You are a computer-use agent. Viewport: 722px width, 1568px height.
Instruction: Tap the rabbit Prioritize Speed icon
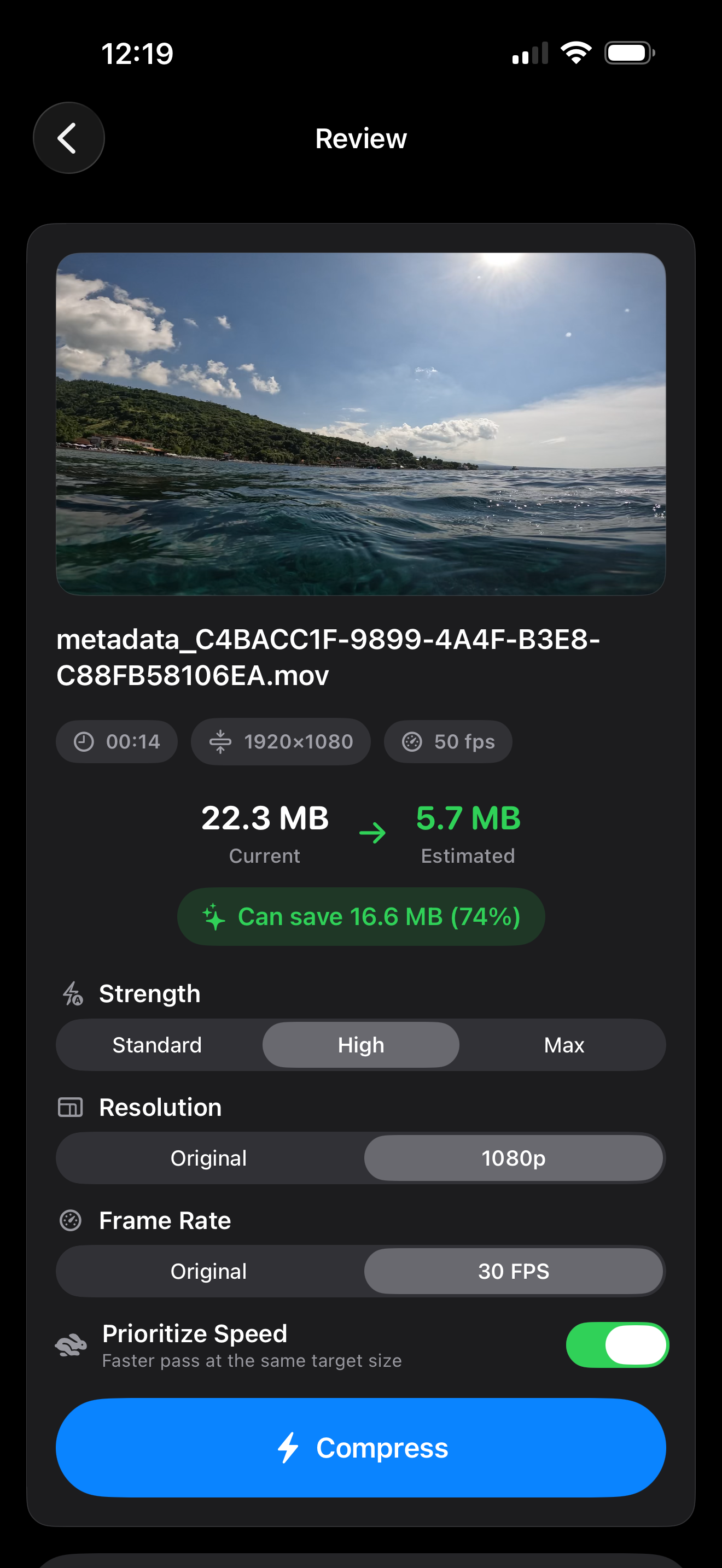coord(71,1345)
